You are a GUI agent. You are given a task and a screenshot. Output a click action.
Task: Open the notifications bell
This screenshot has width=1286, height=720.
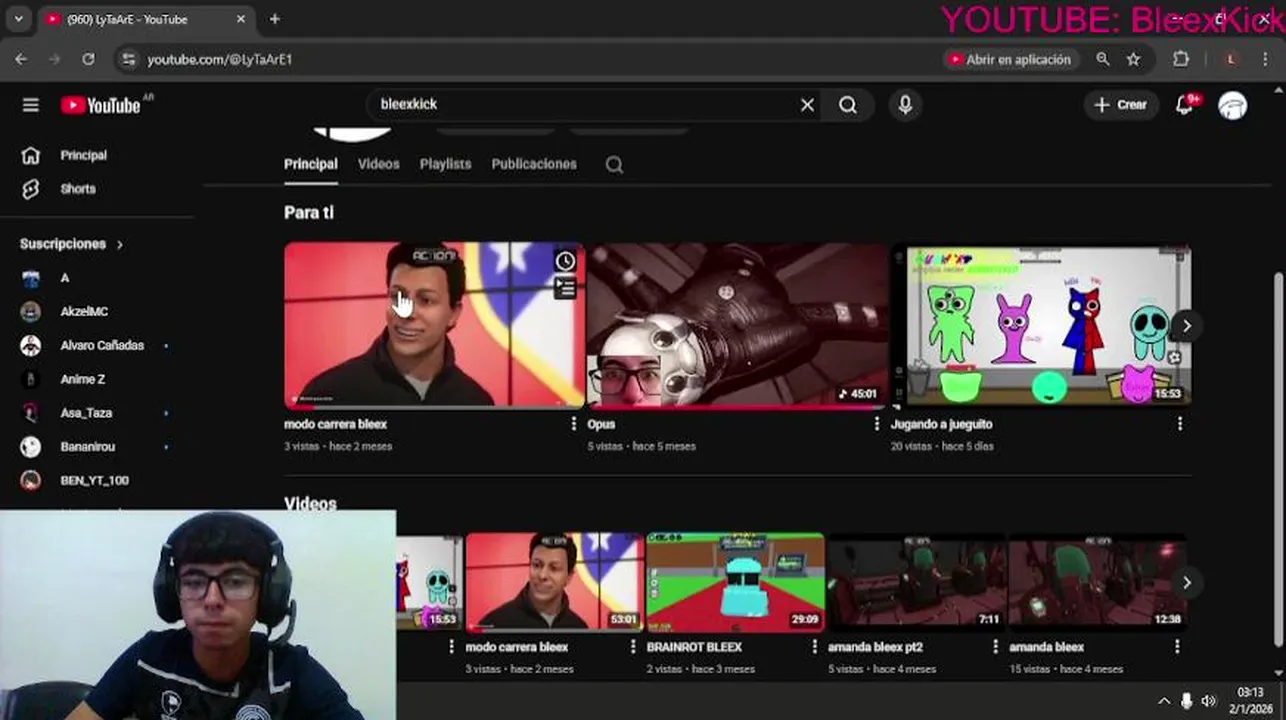[1185, 105]
